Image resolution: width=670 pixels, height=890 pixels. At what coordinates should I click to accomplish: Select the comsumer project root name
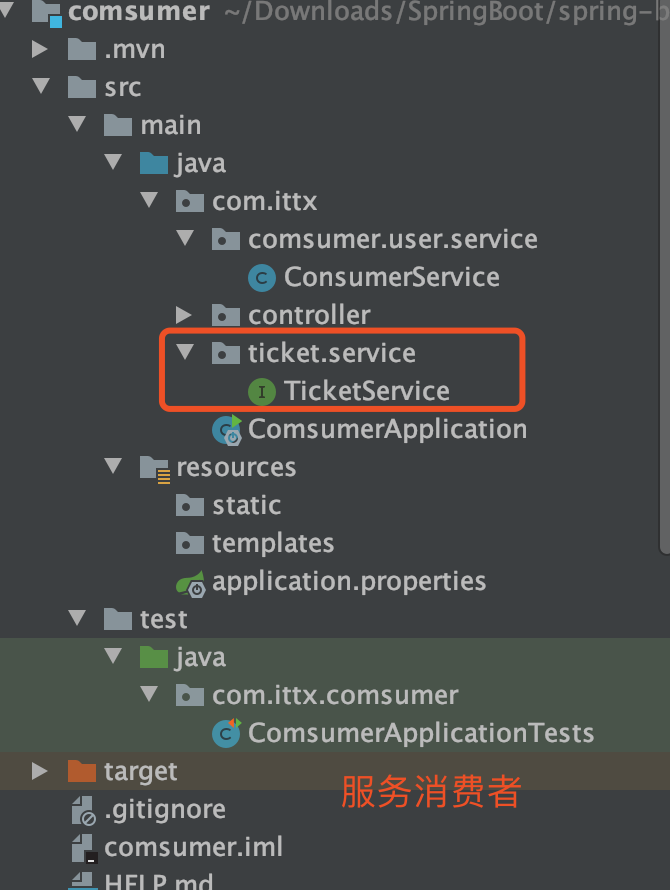pos(139,12)
